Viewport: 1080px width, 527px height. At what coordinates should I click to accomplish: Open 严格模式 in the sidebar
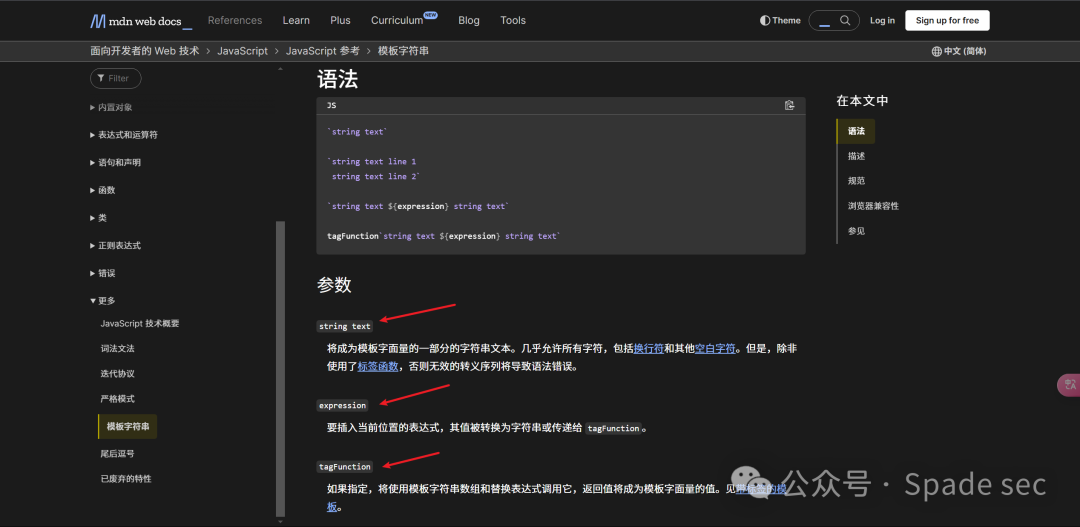tap(117, 399)
